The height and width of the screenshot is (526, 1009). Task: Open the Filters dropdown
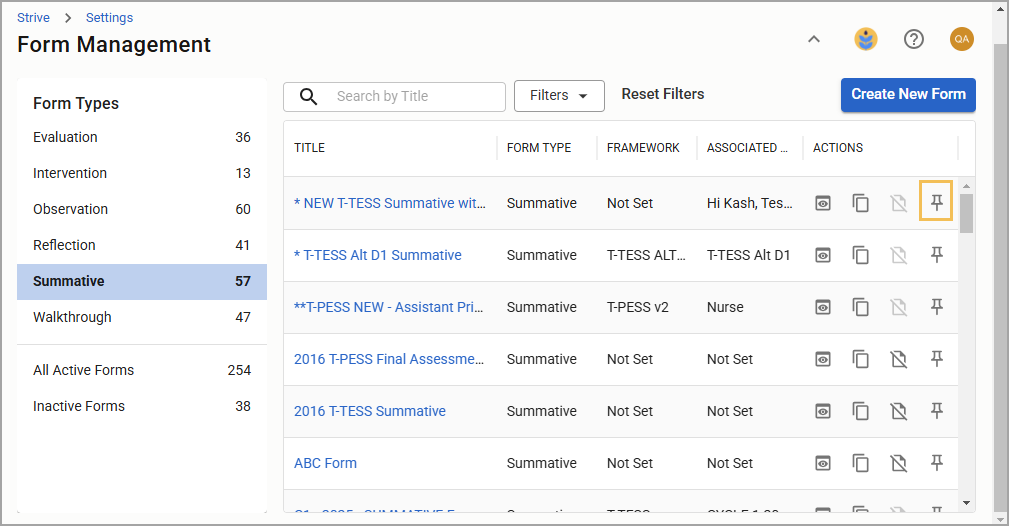tap(559, 96)
